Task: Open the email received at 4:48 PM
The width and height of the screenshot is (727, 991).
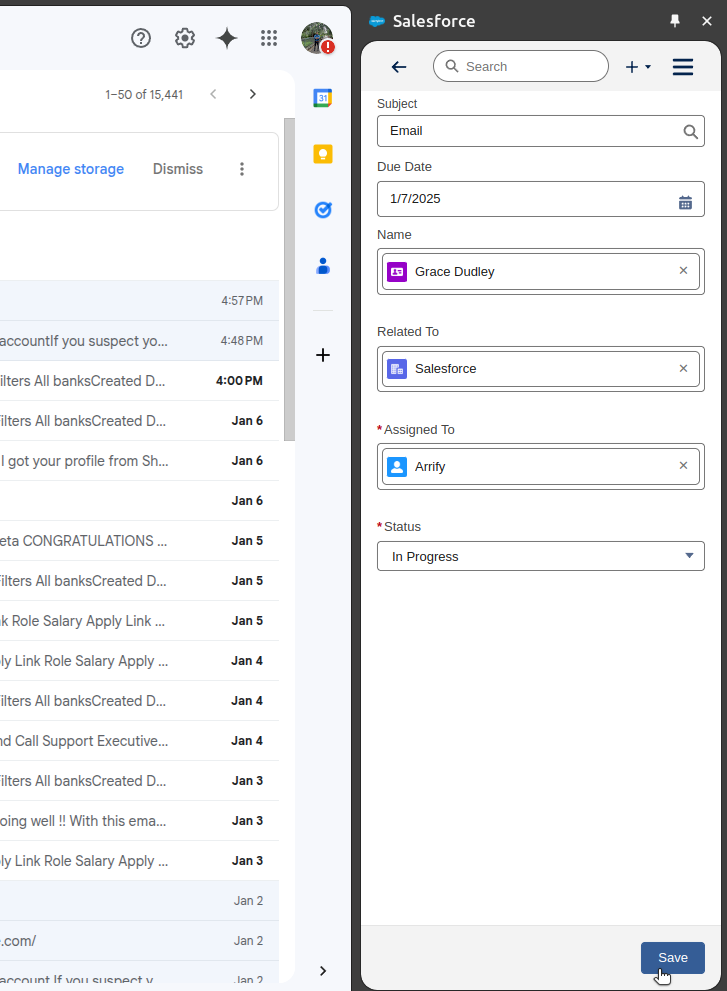Action: pyautogui.click(x=139, y=341)
